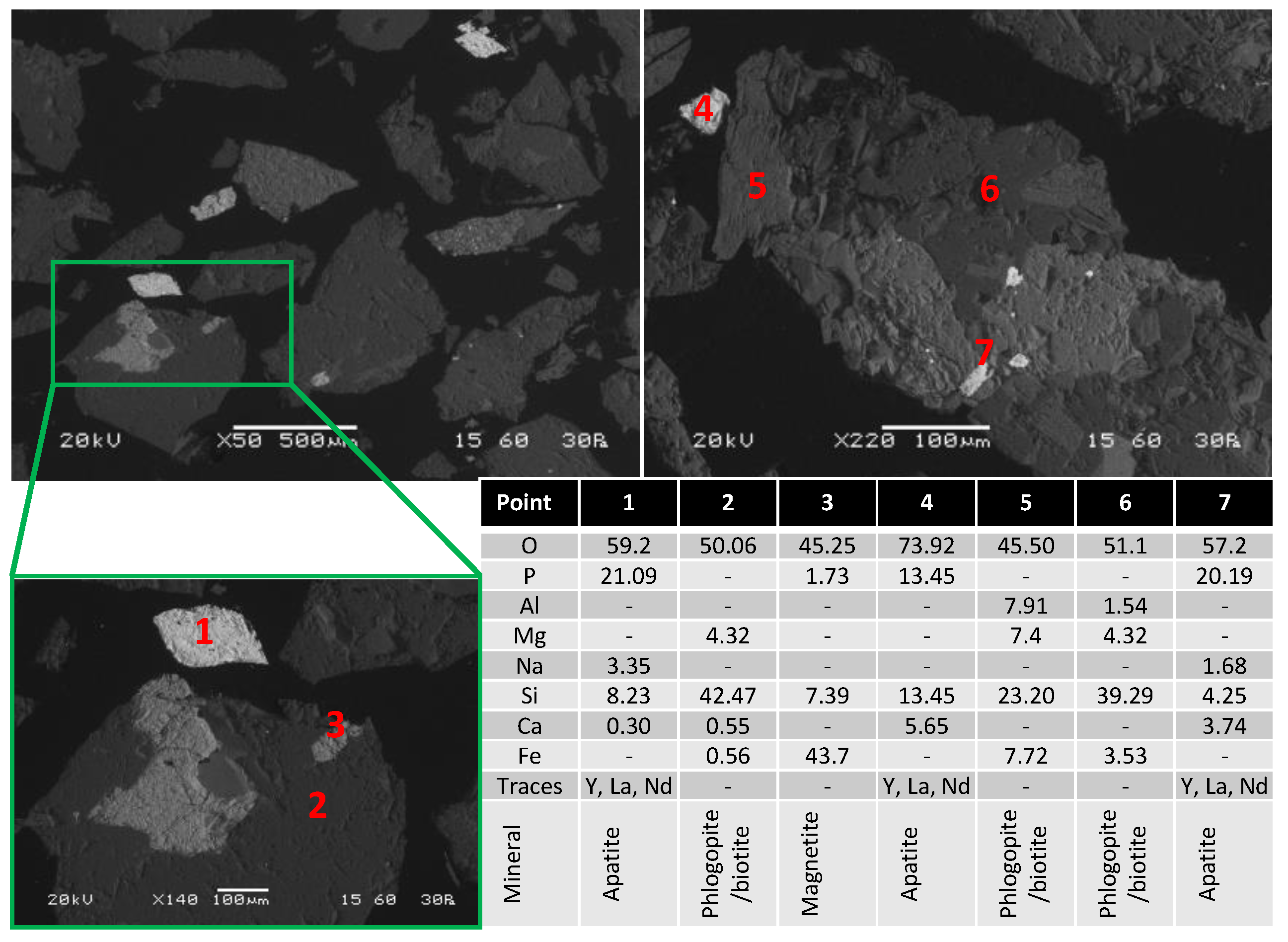Click the P value 21.09 cell

628,576
